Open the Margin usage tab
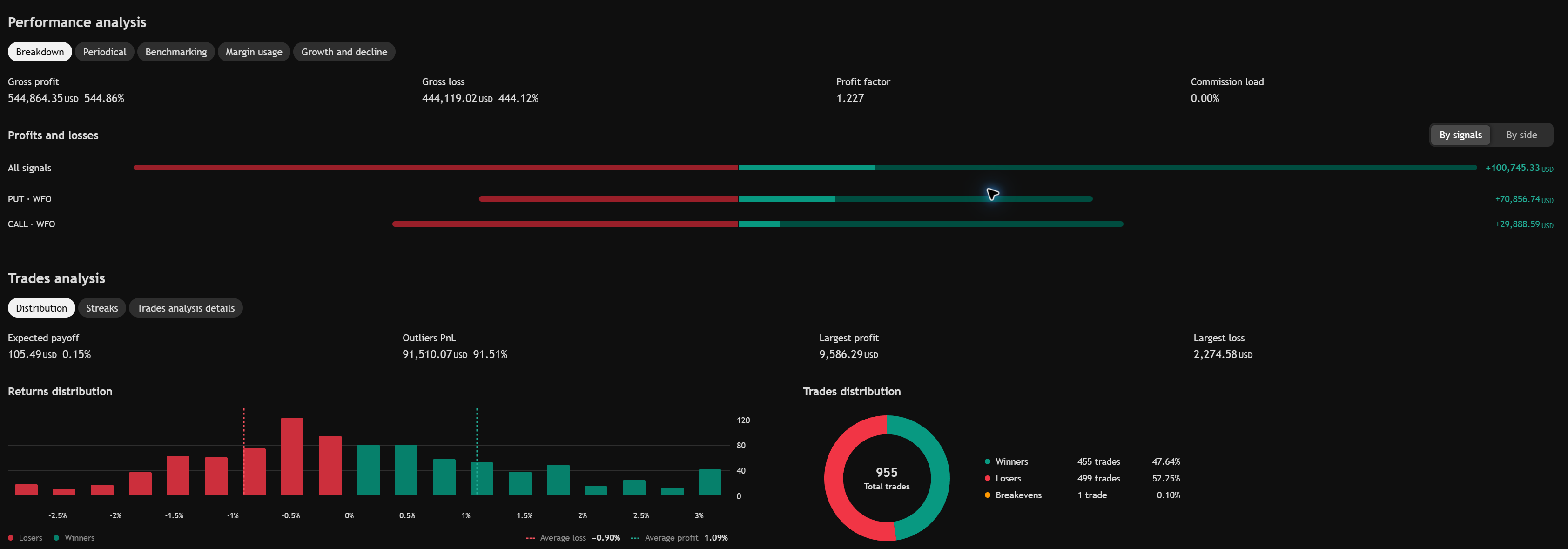Image resolution: width=1568 pixels, height=549 pixels. click(254, 52)
